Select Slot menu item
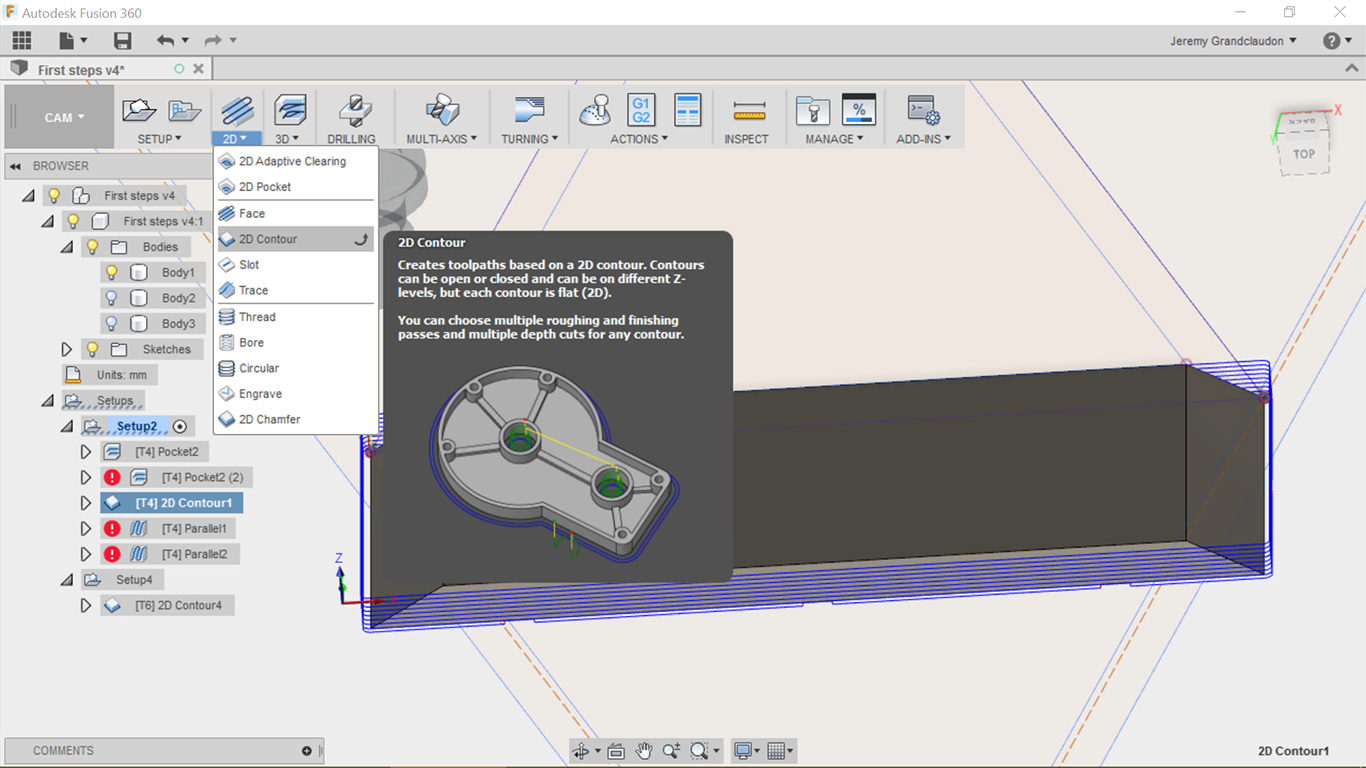 click(x=296, y=265)
